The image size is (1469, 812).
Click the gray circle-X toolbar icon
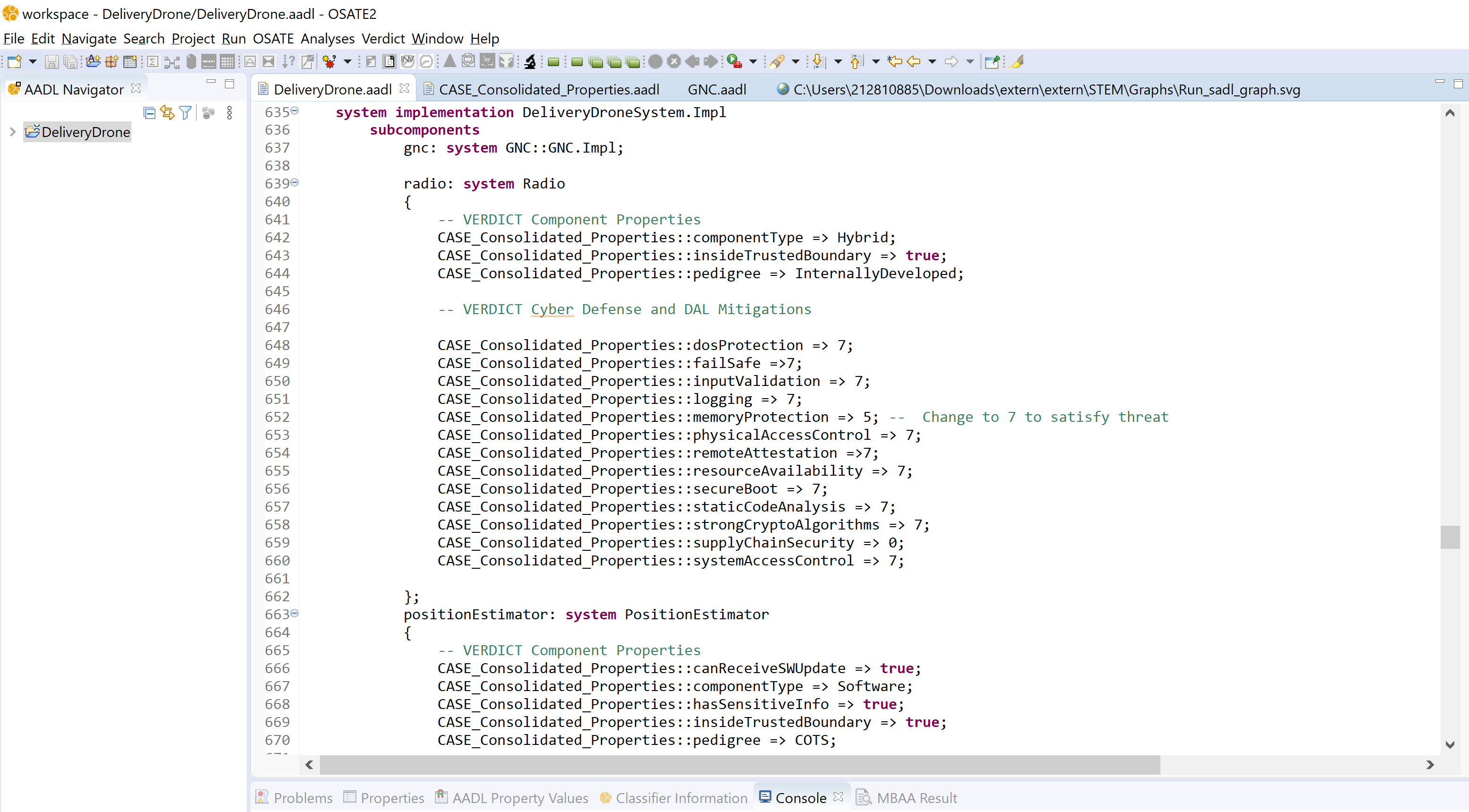pos(674,61)
